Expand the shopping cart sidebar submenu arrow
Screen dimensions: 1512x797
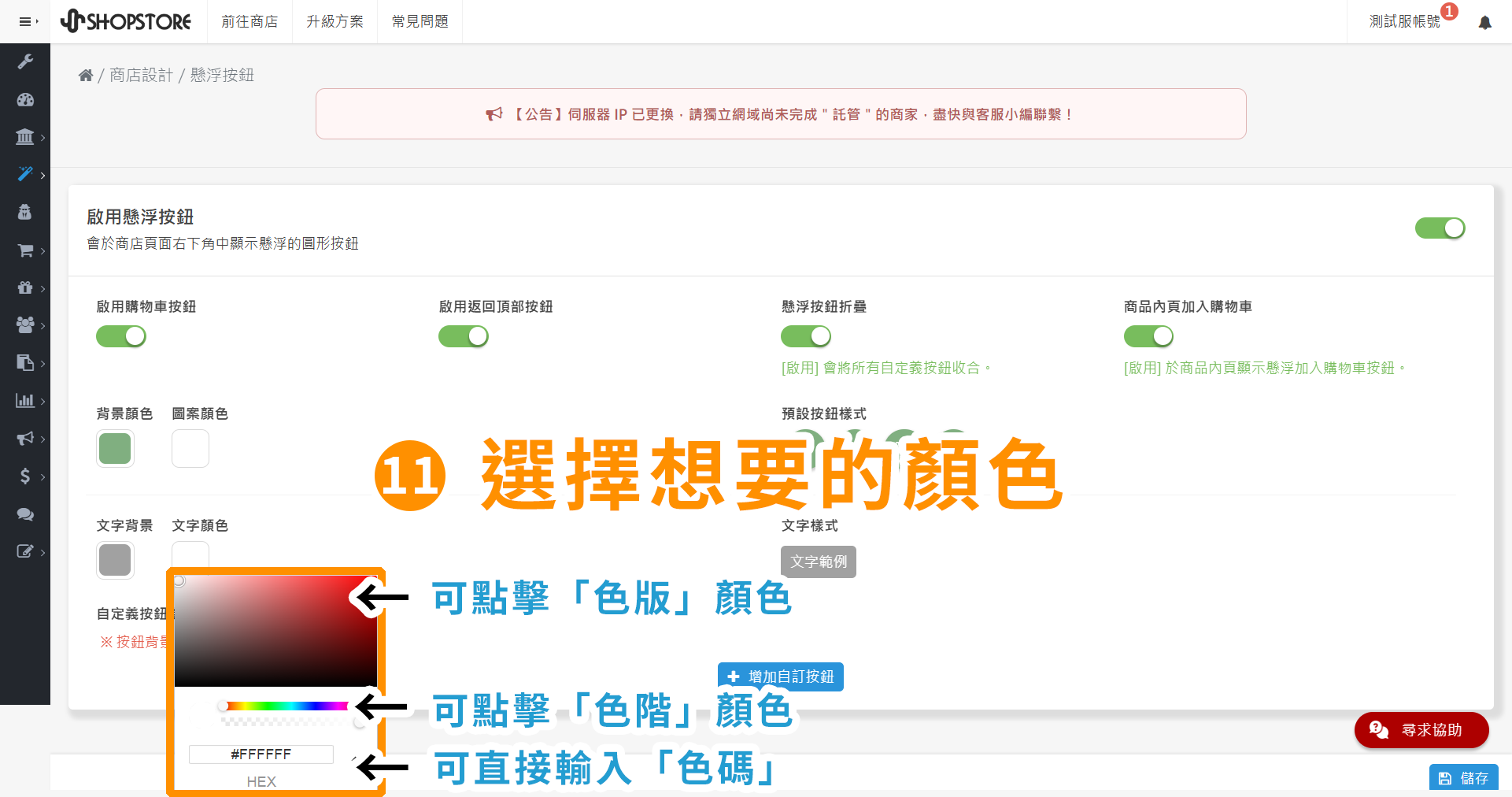coord(43,251)
